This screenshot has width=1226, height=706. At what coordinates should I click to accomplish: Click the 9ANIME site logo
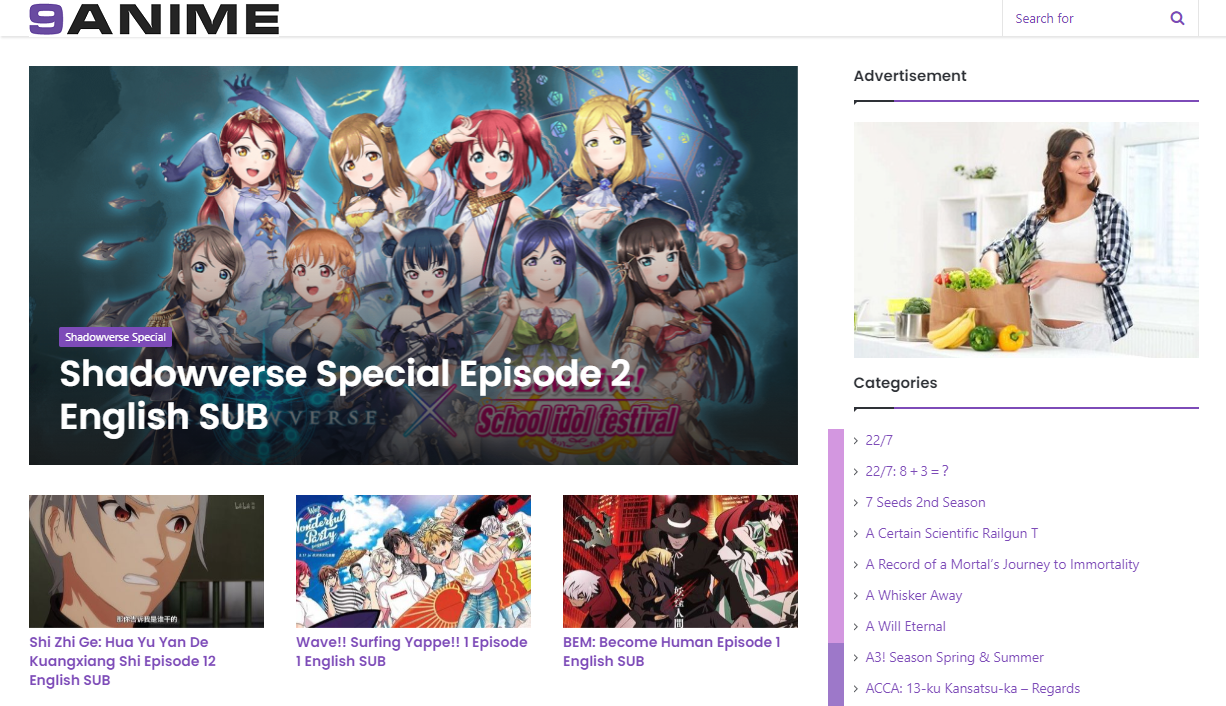click(x=154, y=19)
